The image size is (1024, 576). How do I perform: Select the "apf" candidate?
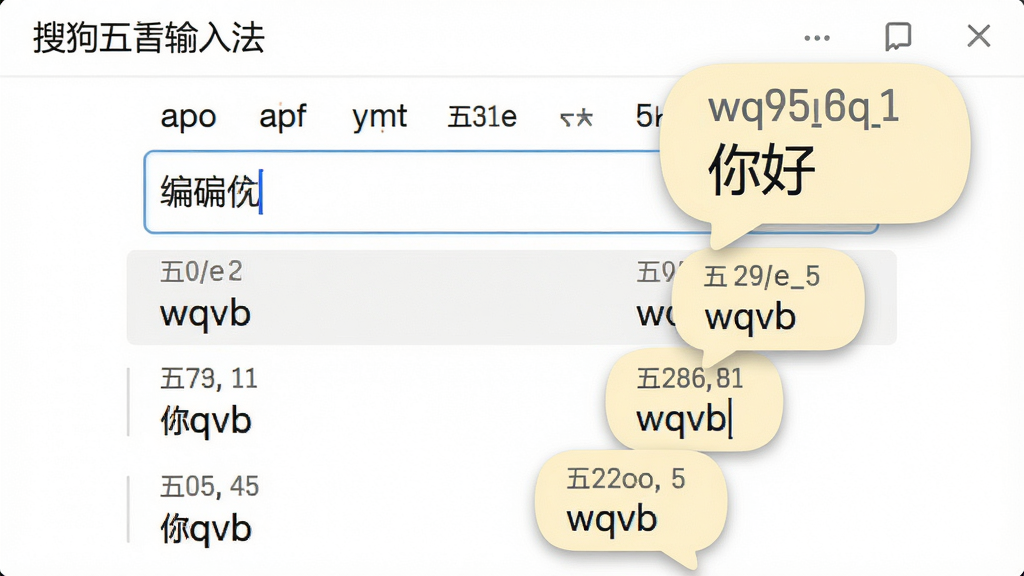pyautogui.click(x=282, y=117)
